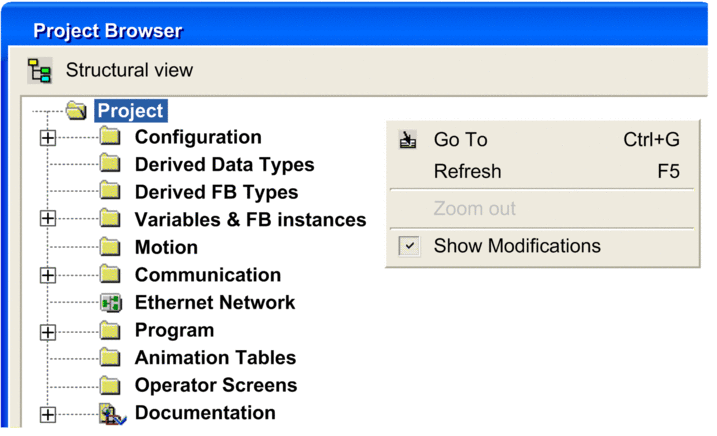Screen dimensions: 717x436
Task: Expand the Documentation node
Action: click(x=48, y=415)
